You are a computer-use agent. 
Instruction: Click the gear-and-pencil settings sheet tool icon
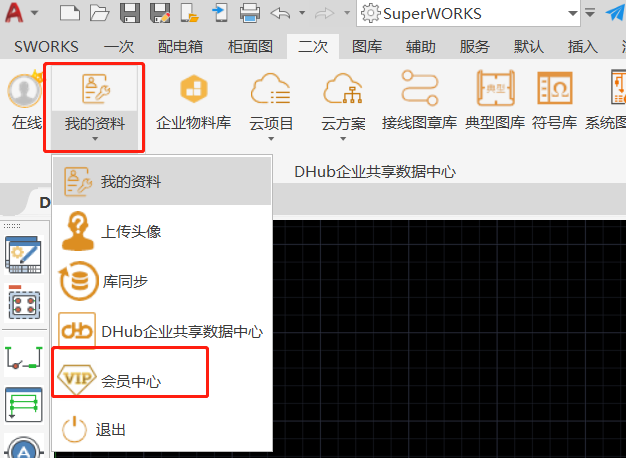24,255
